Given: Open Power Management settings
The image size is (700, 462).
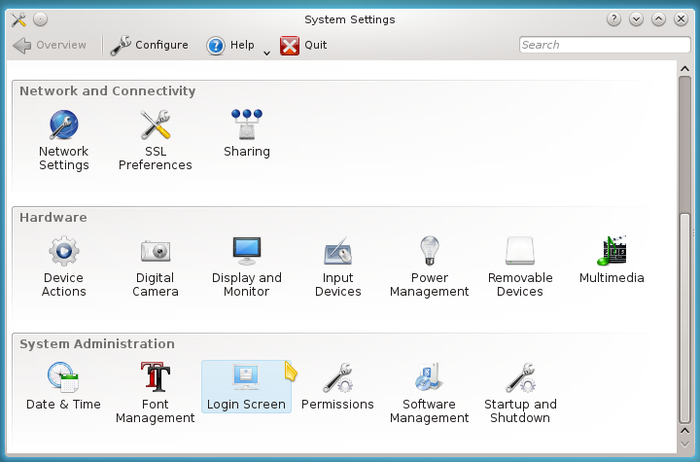Looking at the screenshot, I should [429, 266].
